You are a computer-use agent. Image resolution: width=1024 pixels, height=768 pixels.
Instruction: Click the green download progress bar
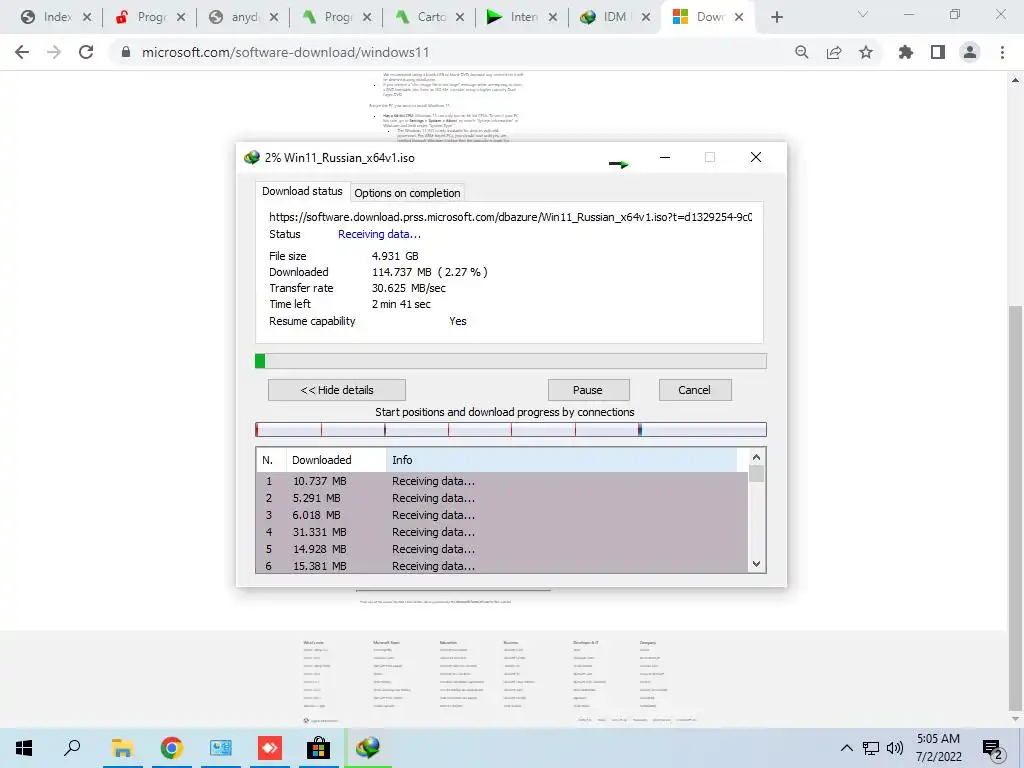tap(511, 361)
